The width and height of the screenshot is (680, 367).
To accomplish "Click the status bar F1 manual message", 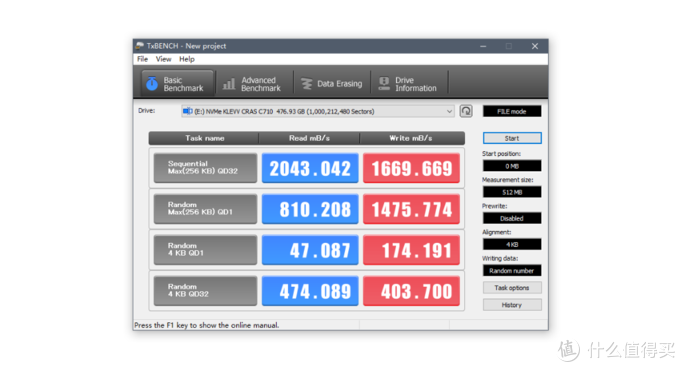I will coord(207,325).
